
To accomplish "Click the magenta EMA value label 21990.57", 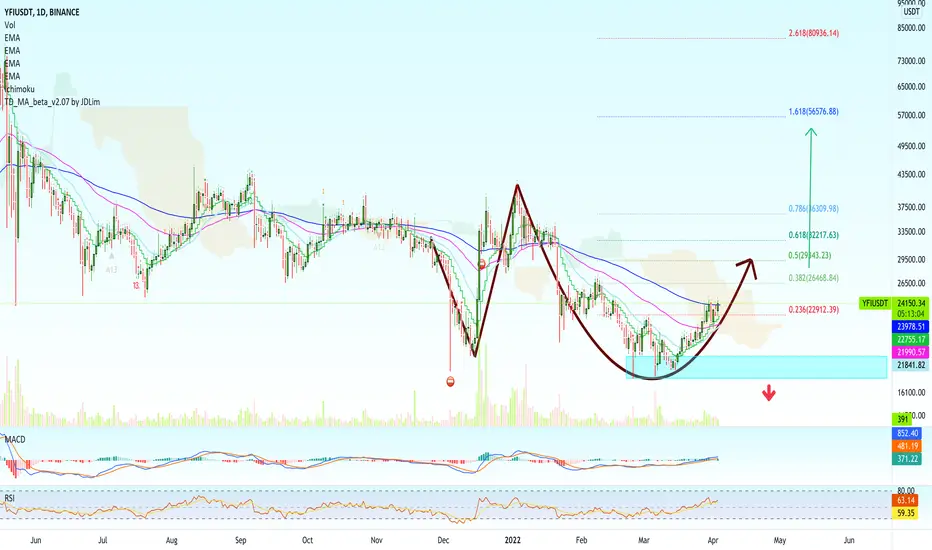I will point(911,352).
